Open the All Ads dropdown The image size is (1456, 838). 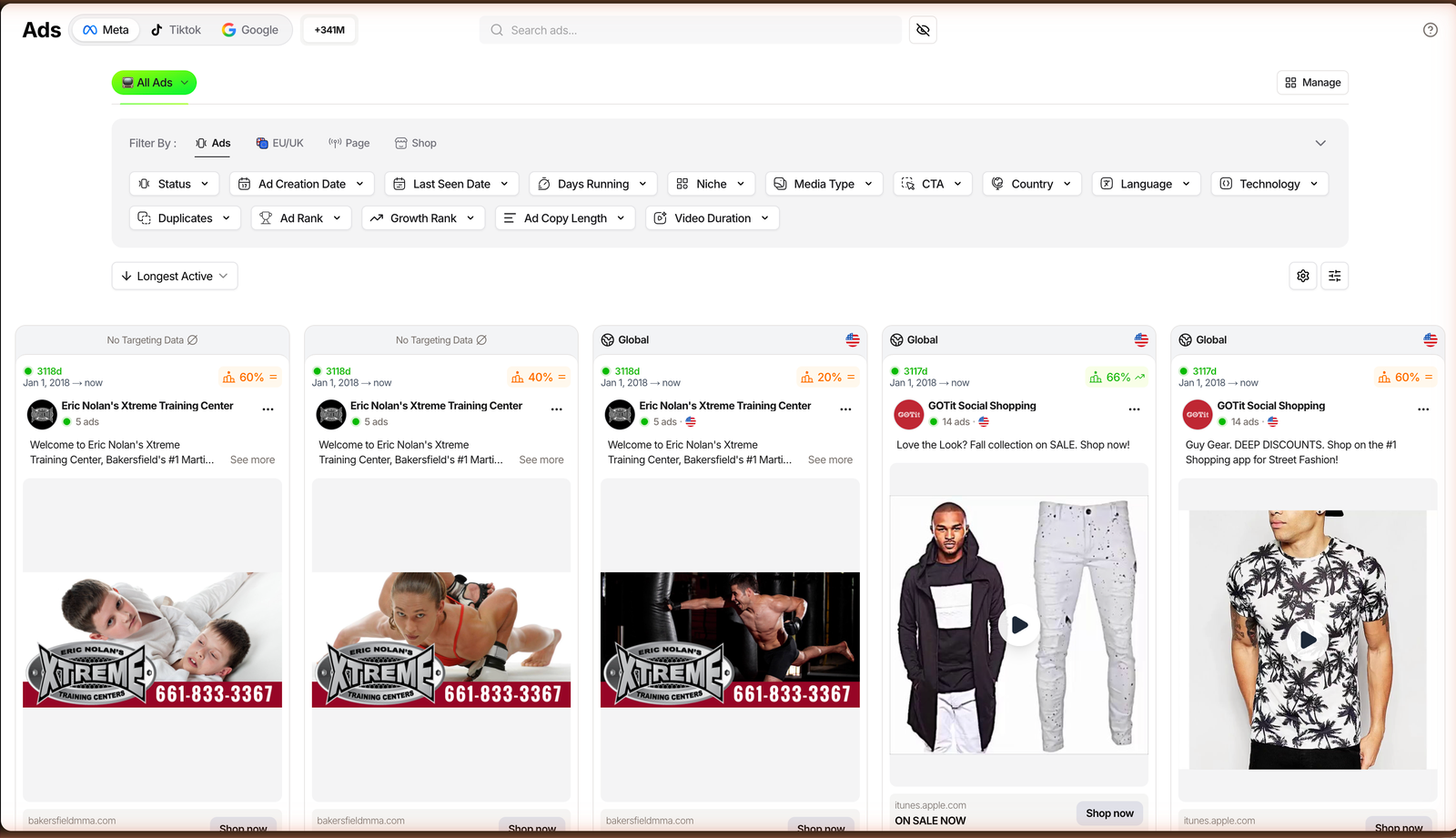[154, 83]
